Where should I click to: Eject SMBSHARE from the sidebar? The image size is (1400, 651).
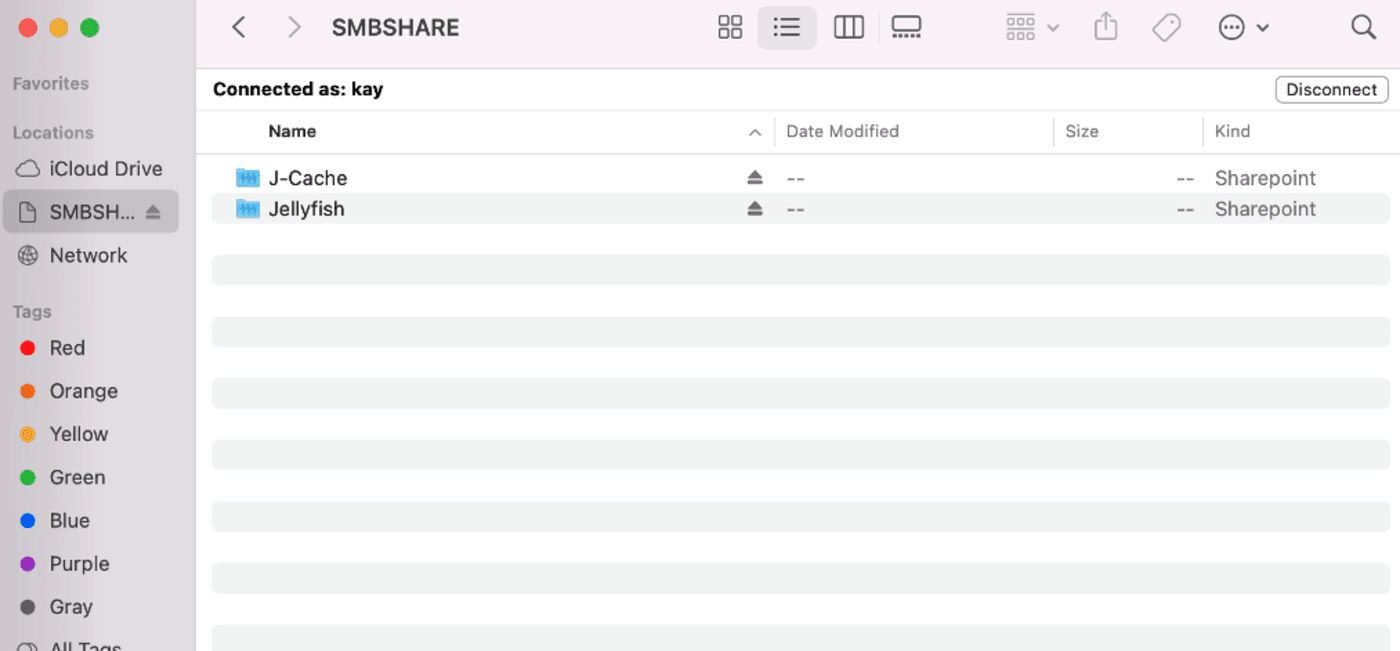coord(153,212)
